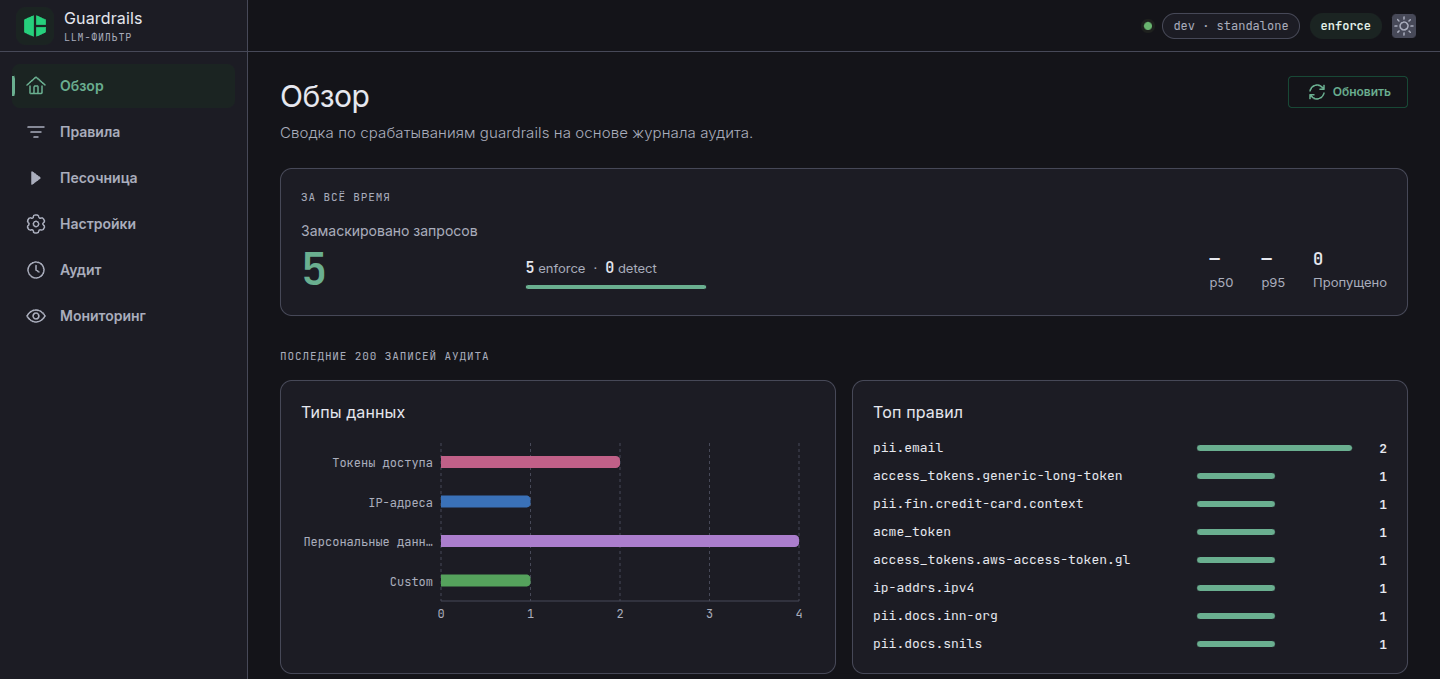Click the purple Персональные данные chart bar
This screenshot has height=679, width=1440.
coord(620,541)
